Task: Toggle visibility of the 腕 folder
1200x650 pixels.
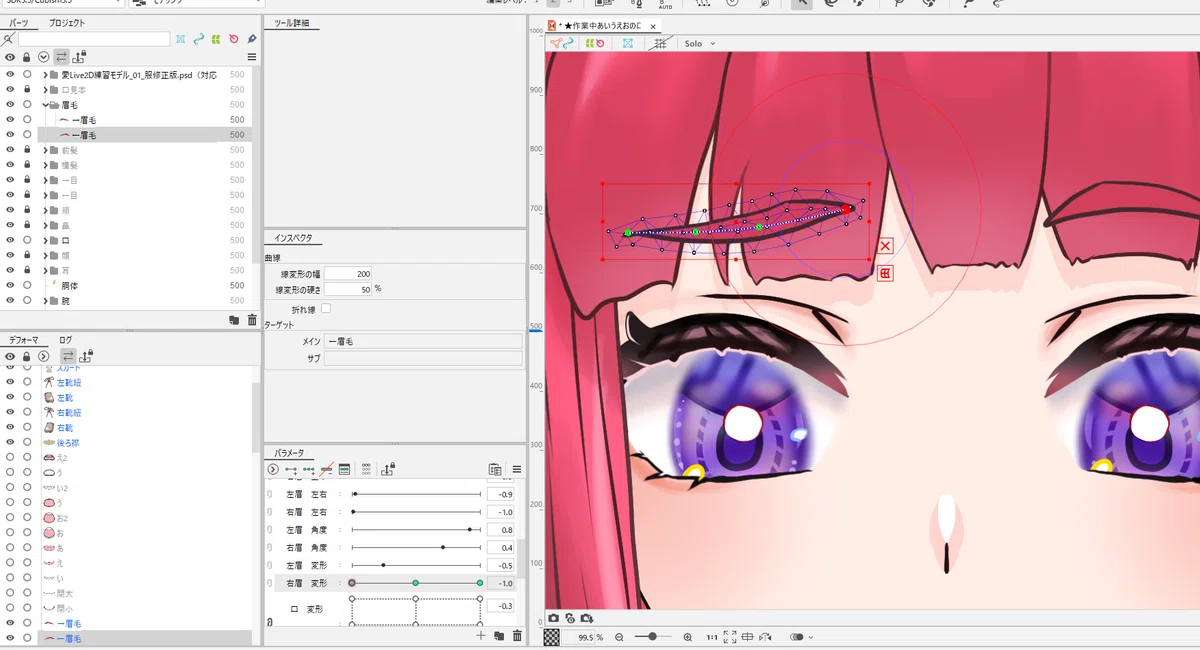Action: (10, 300)
